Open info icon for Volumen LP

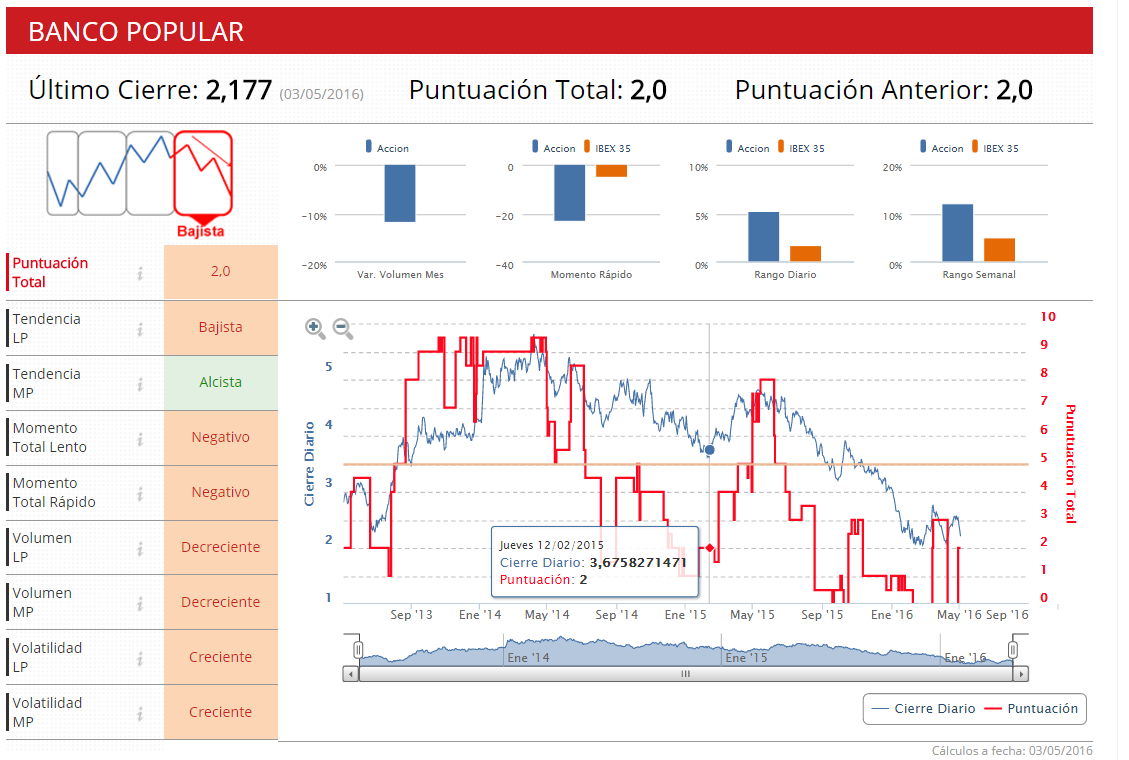pyautogui.click(x=140, y=548)
